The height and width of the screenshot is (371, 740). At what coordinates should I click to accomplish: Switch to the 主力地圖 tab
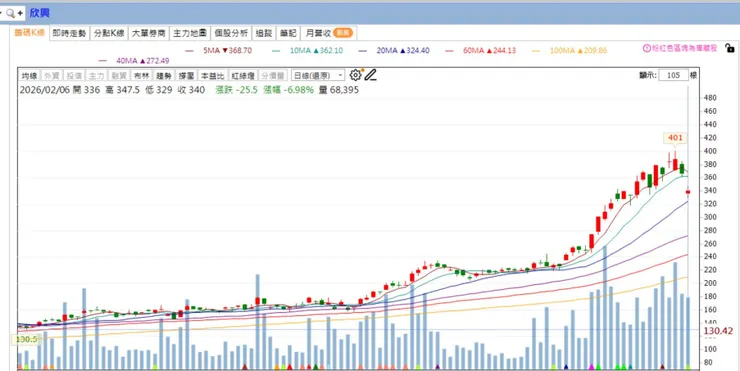pos(190,33)
